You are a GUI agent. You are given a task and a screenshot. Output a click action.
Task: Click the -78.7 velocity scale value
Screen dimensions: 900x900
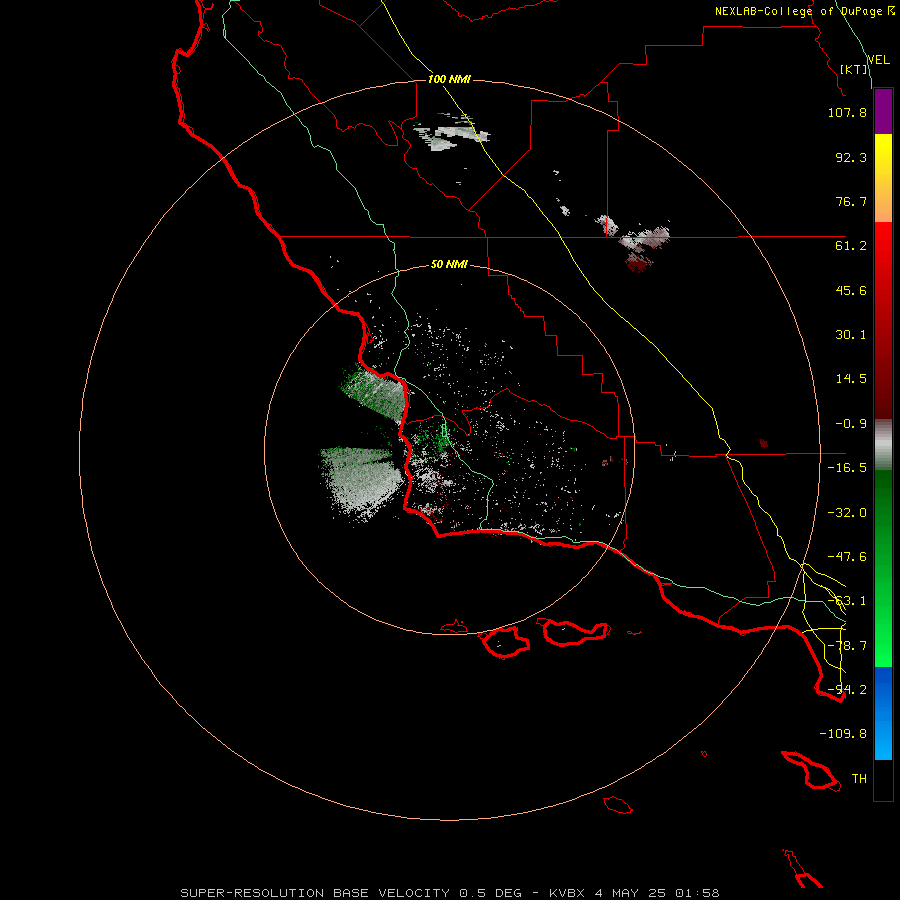(x=847, y=646)
